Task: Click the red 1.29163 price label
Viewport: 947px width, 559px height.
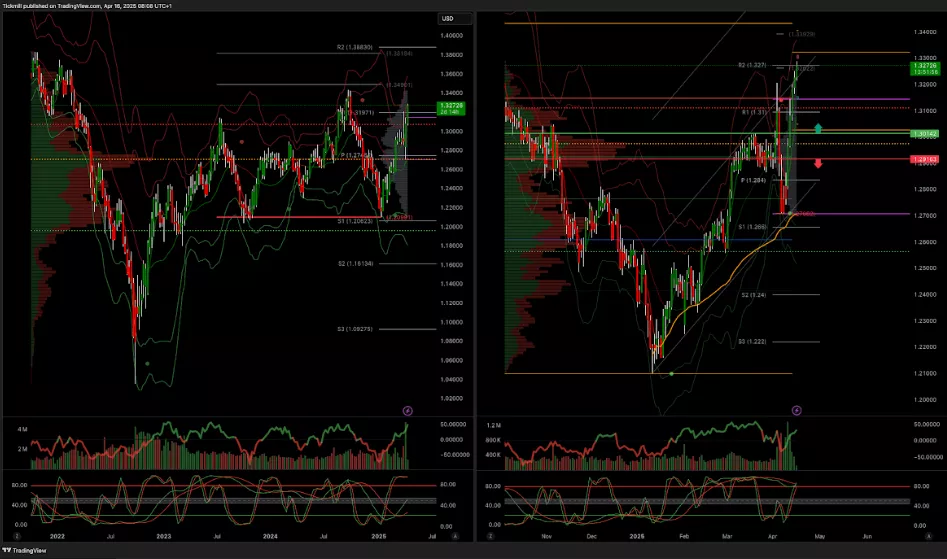Action: (x=924, y=159)
